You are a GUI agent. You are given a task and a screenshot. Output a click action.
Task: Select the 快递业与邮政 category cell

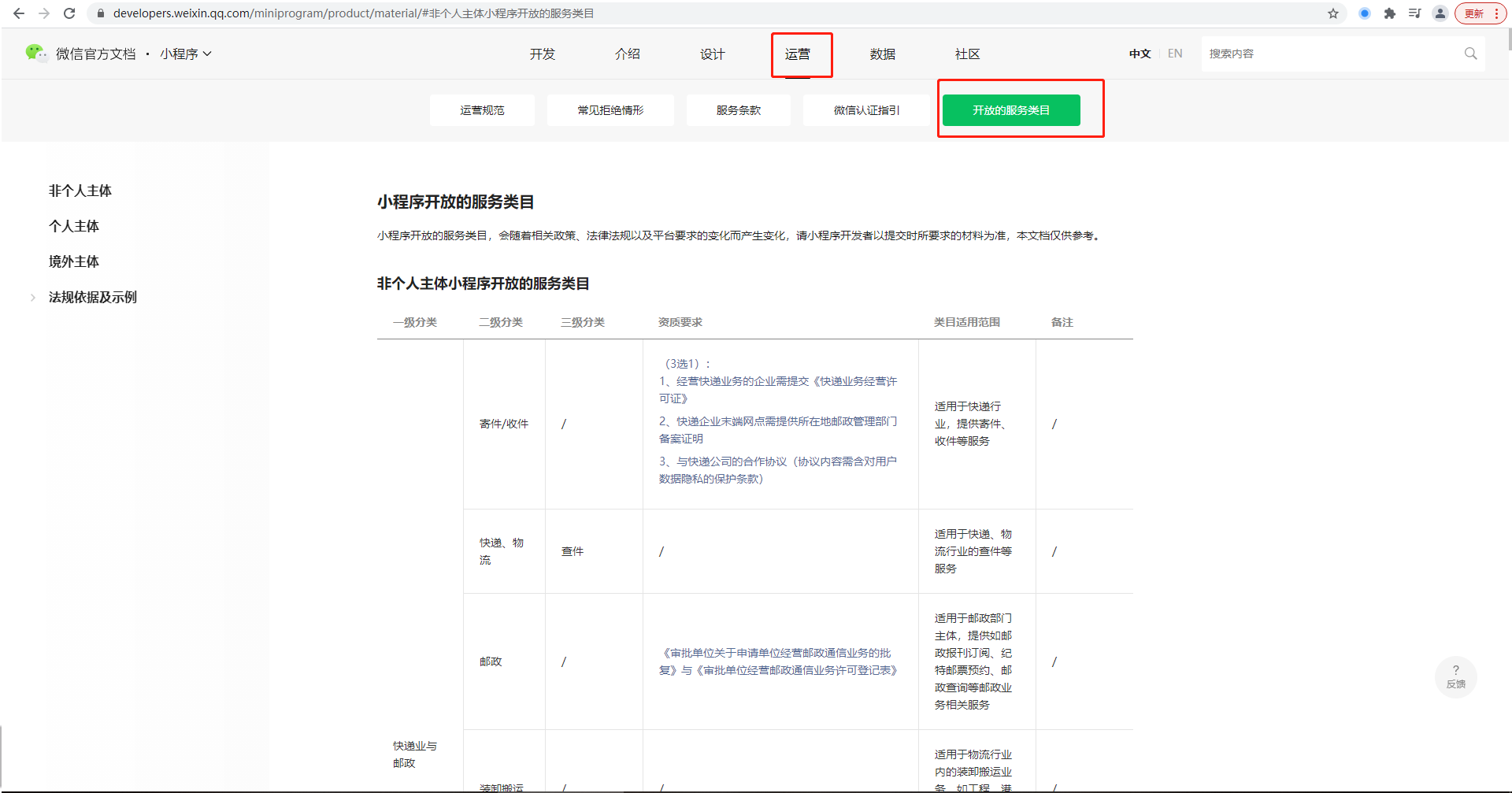pos(415,754)
